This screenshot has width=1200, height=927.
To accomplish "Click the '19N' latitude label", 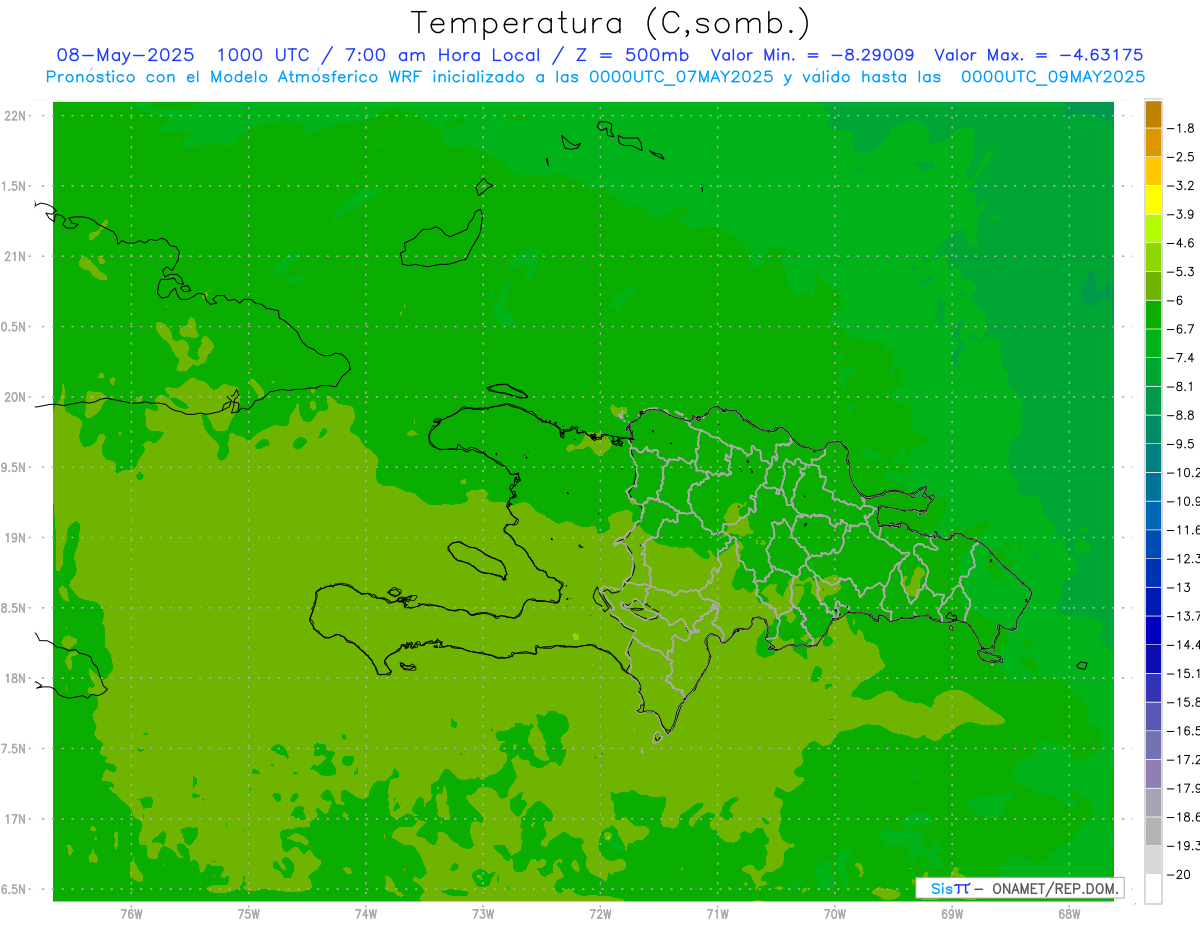I will coord(15,538).
